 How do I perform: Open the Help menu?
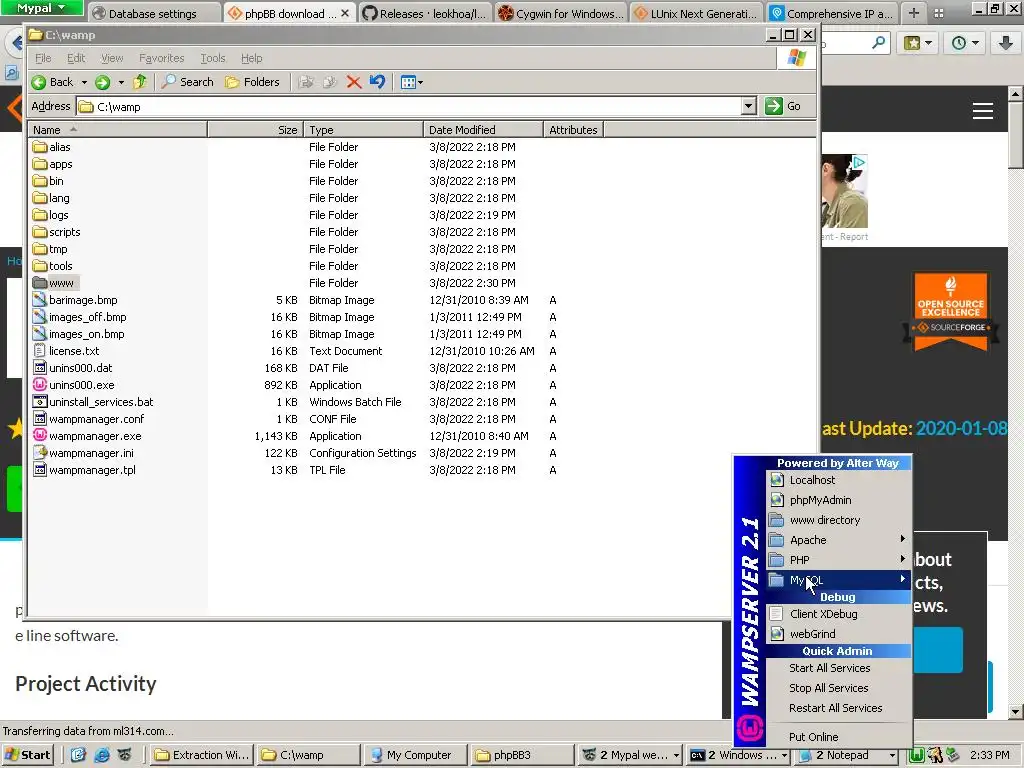pos(251,58)
